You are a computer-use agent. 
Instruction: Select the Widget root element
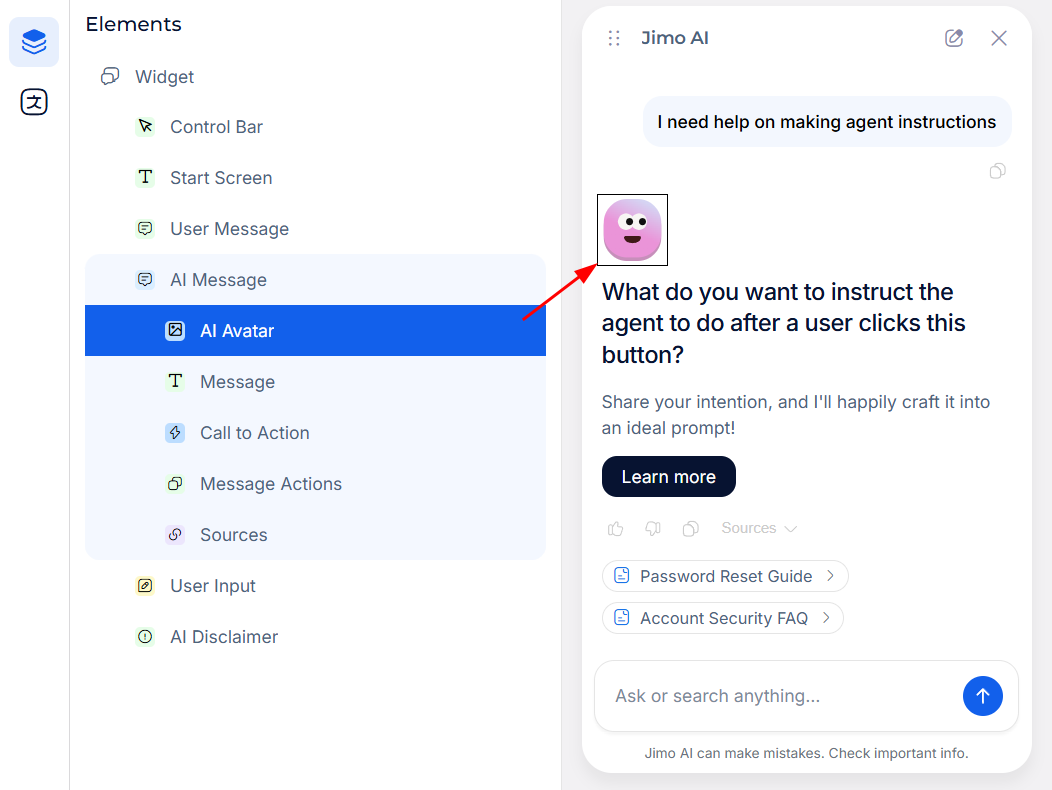tap(164, 77)
